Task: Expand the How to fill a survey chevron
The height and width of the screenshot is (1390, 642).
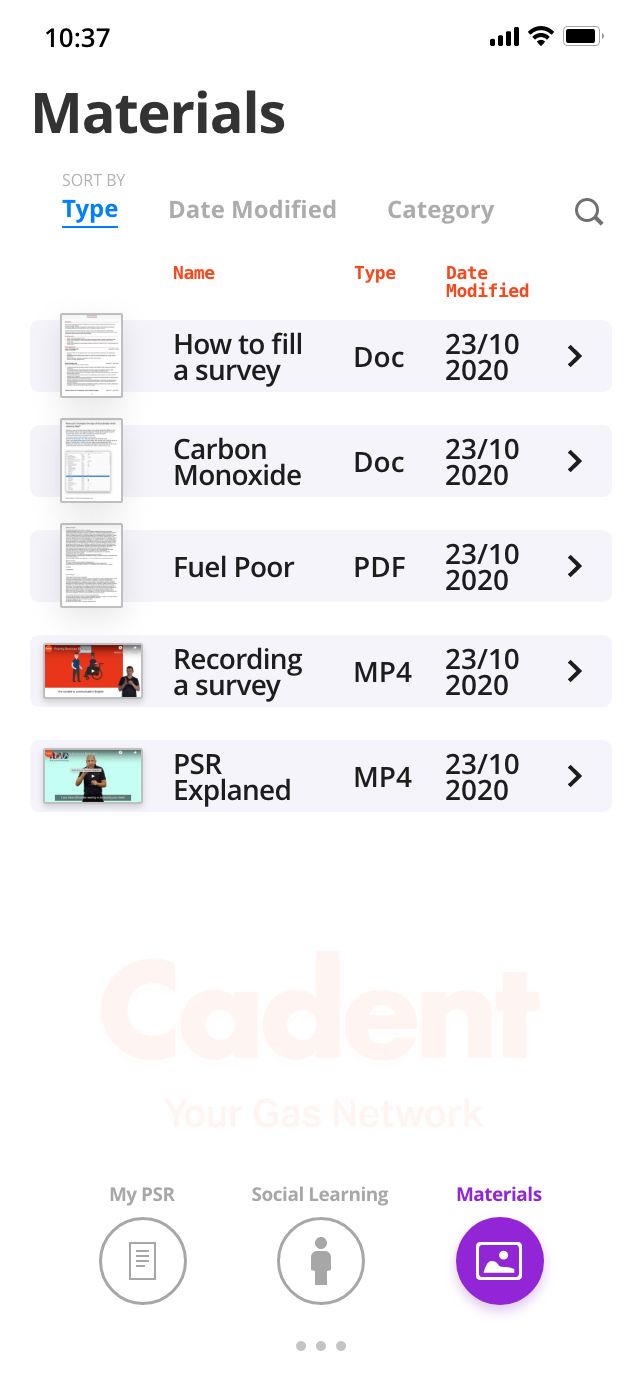Action: click(575, 356)
